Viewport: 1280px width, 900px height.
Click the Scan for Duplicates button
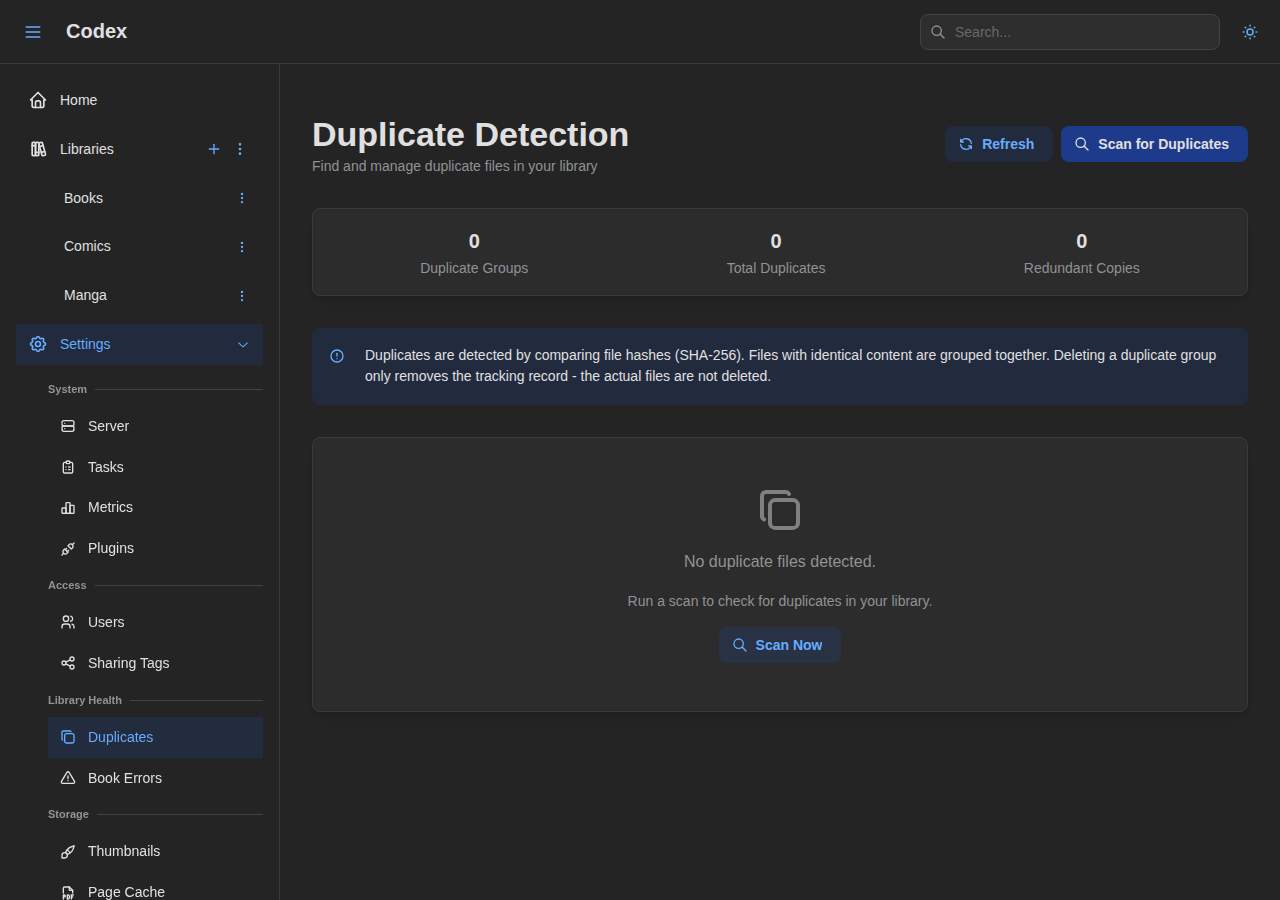point(1154,144)
